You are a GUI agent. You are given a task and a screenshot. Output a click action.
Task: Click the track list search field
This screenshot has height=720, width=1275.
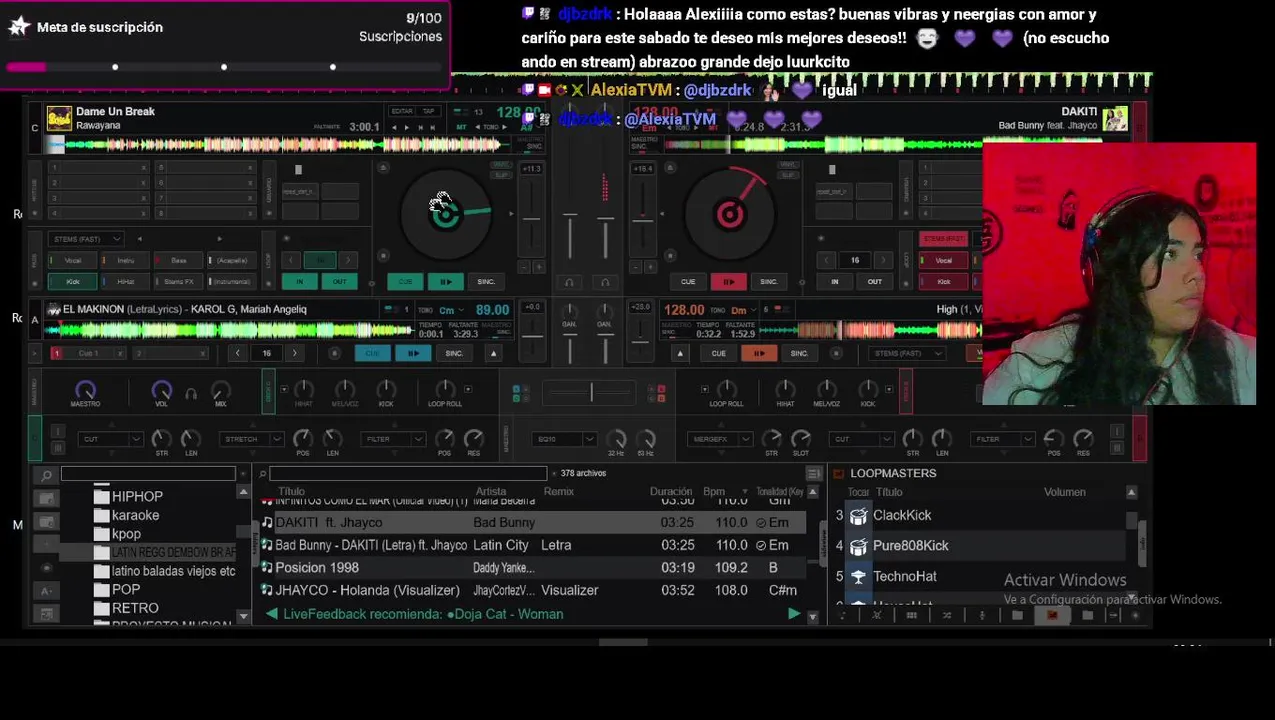click(408, 474)
